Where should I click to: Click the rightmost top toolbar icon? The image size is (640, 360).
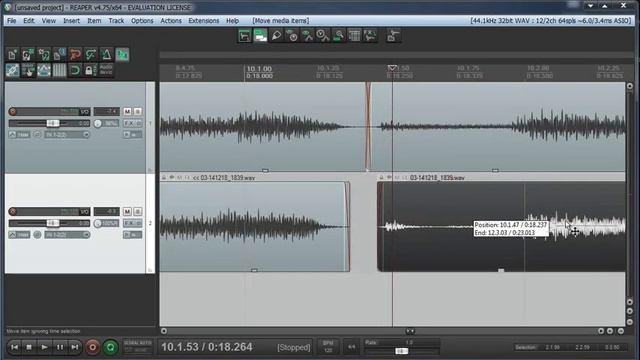point(393,36)
